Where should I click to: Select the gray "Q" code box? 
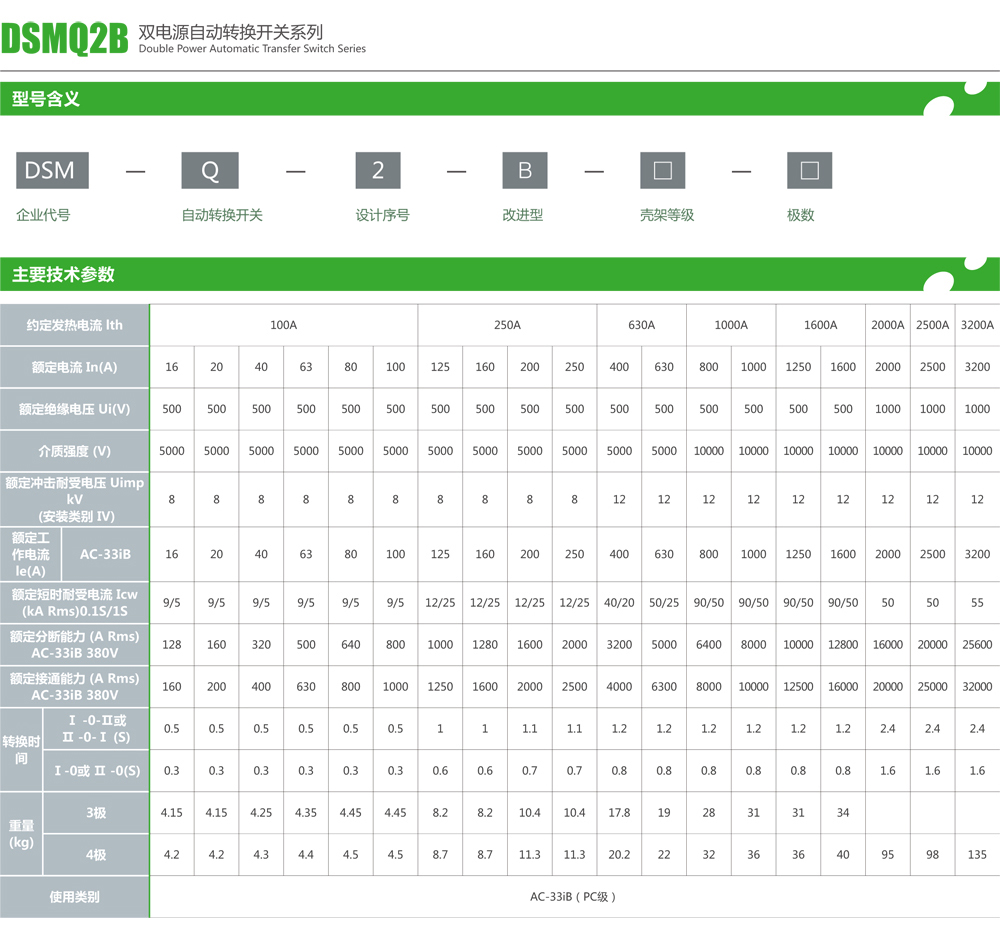coord(210,170)
